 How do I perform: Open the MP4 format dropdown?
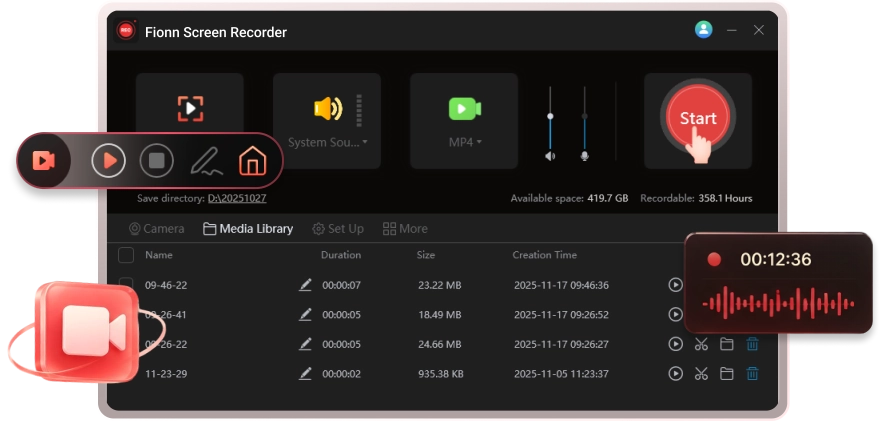click(465, 143)
